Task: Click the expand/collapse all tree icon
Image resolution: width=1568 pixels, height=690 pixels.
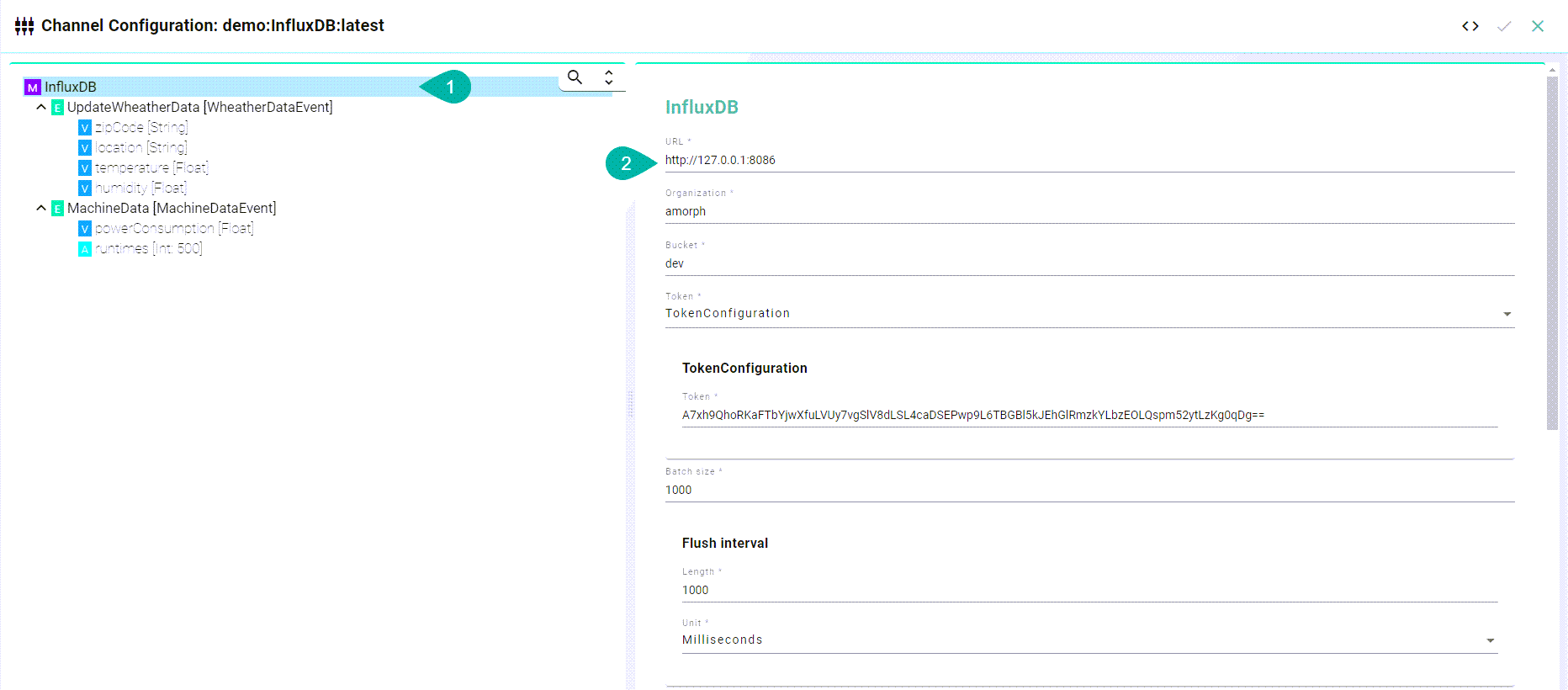Action: (609, 77)
